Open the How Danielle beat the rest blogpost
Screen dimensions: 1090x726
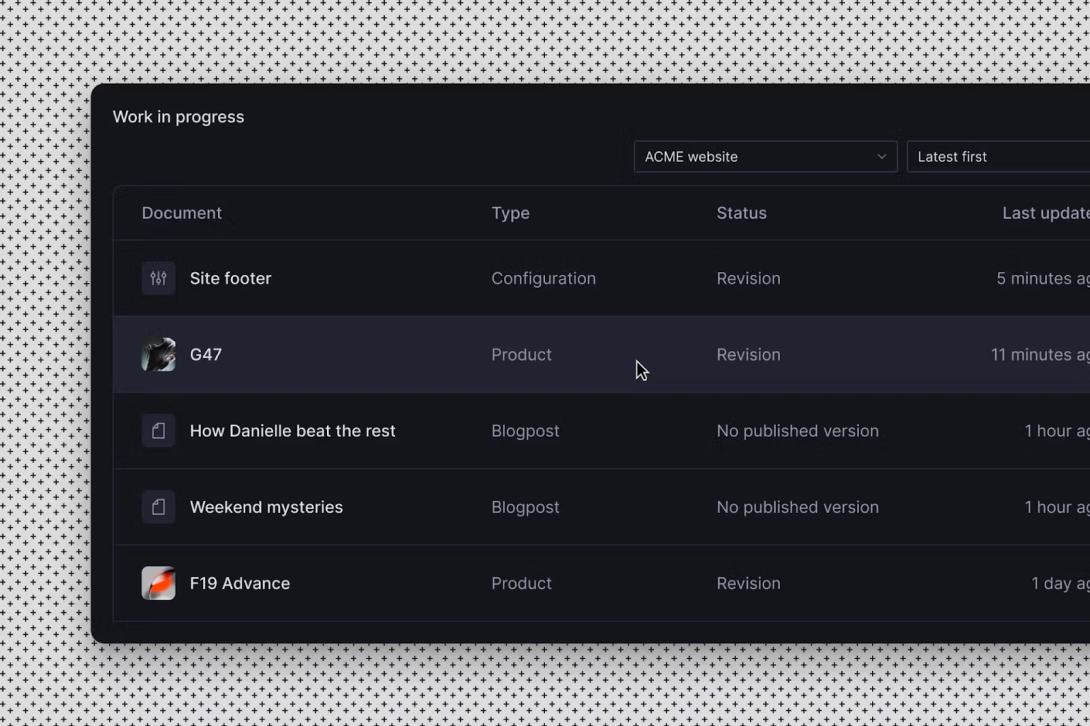point(292,431)
